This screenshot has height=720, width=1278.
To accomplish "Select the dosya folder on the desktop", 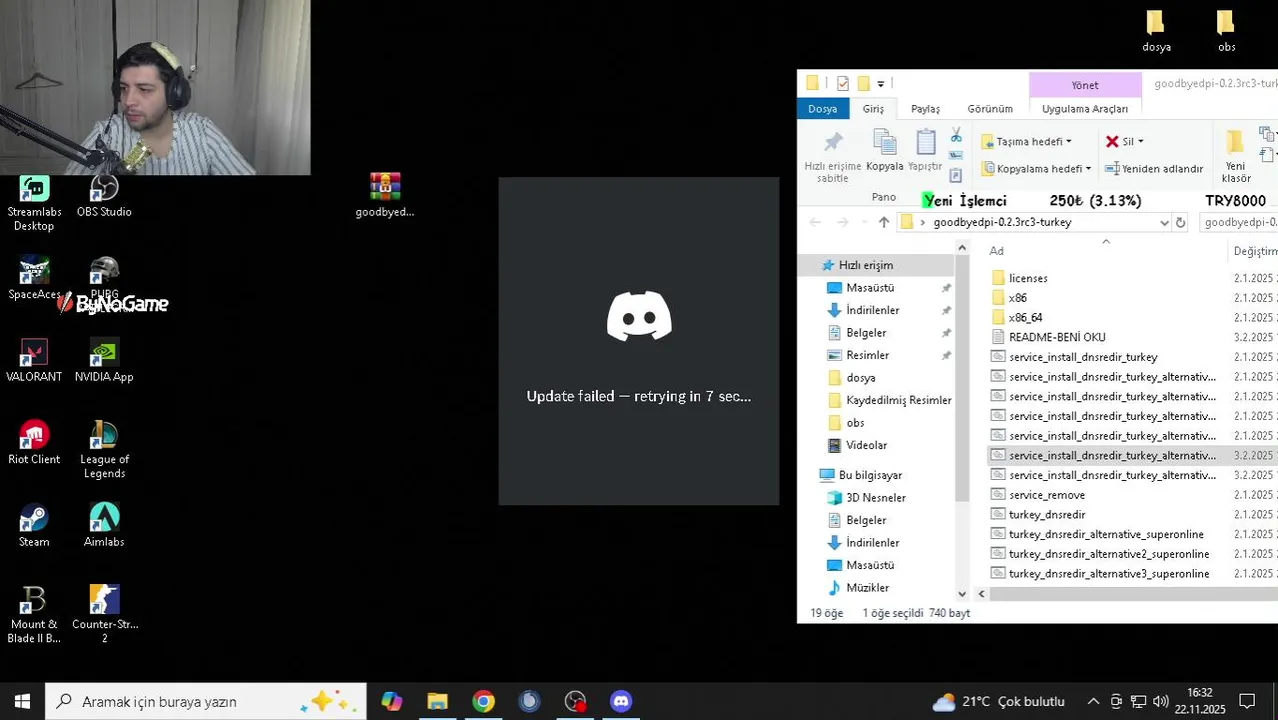I will (1156, 31).
